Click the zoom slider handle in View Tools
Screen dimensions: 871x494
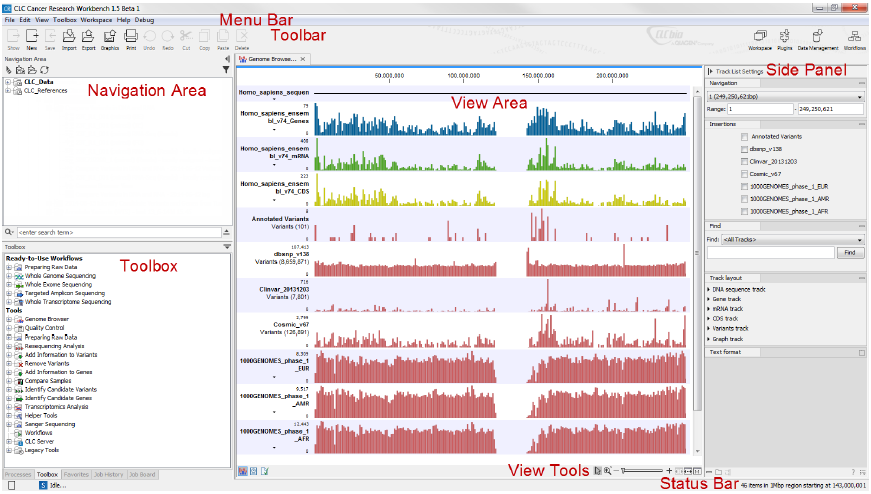click(624, 471)
